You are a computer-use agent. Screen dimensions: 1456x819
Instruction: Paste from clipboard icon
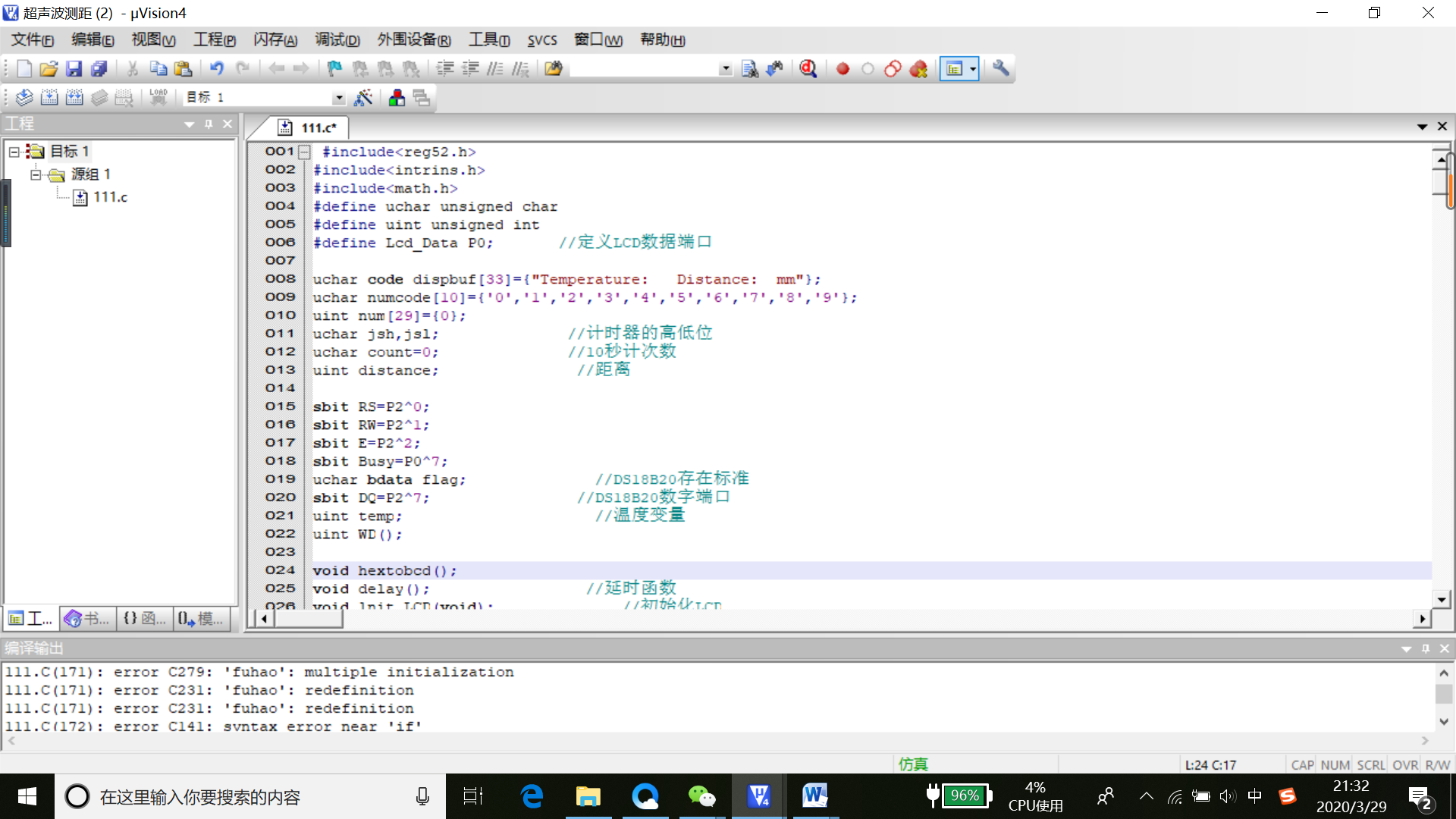pyautogui.click(x=183, y=69)
